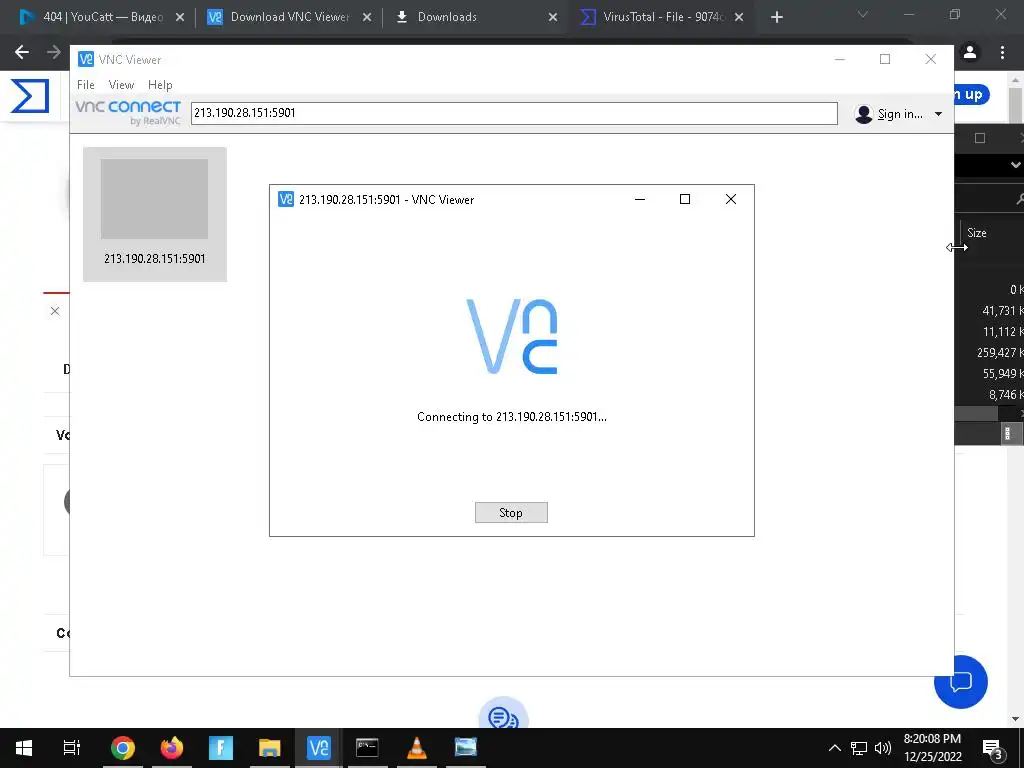Click the VNC Connect by RealVNC logo
The height and width of the screenshot is (768, 1024).
pos(128,112)
